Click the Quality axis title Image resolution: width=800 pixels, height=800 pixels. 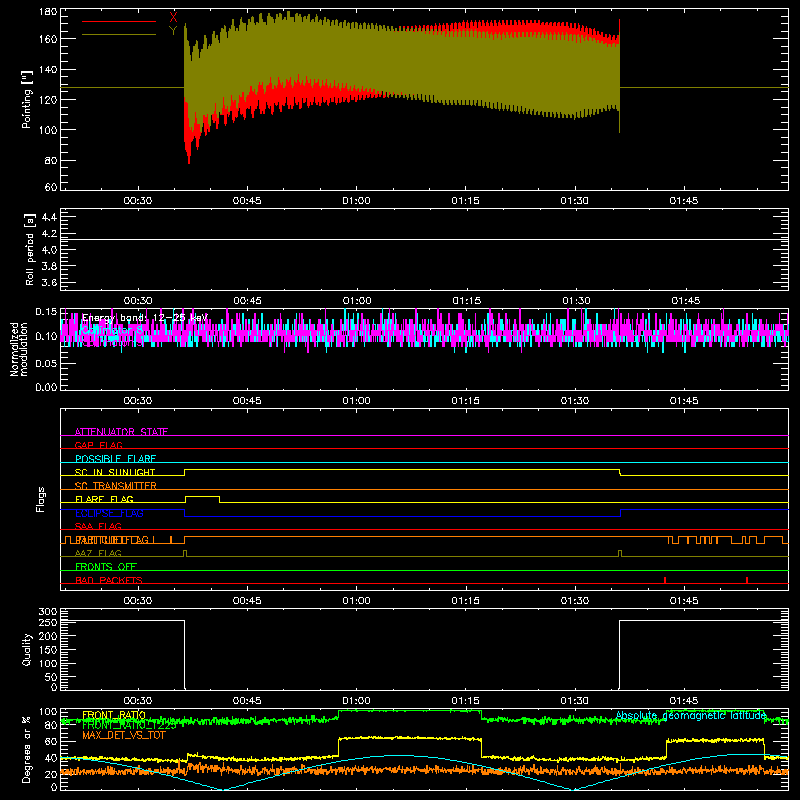point(27,650)
